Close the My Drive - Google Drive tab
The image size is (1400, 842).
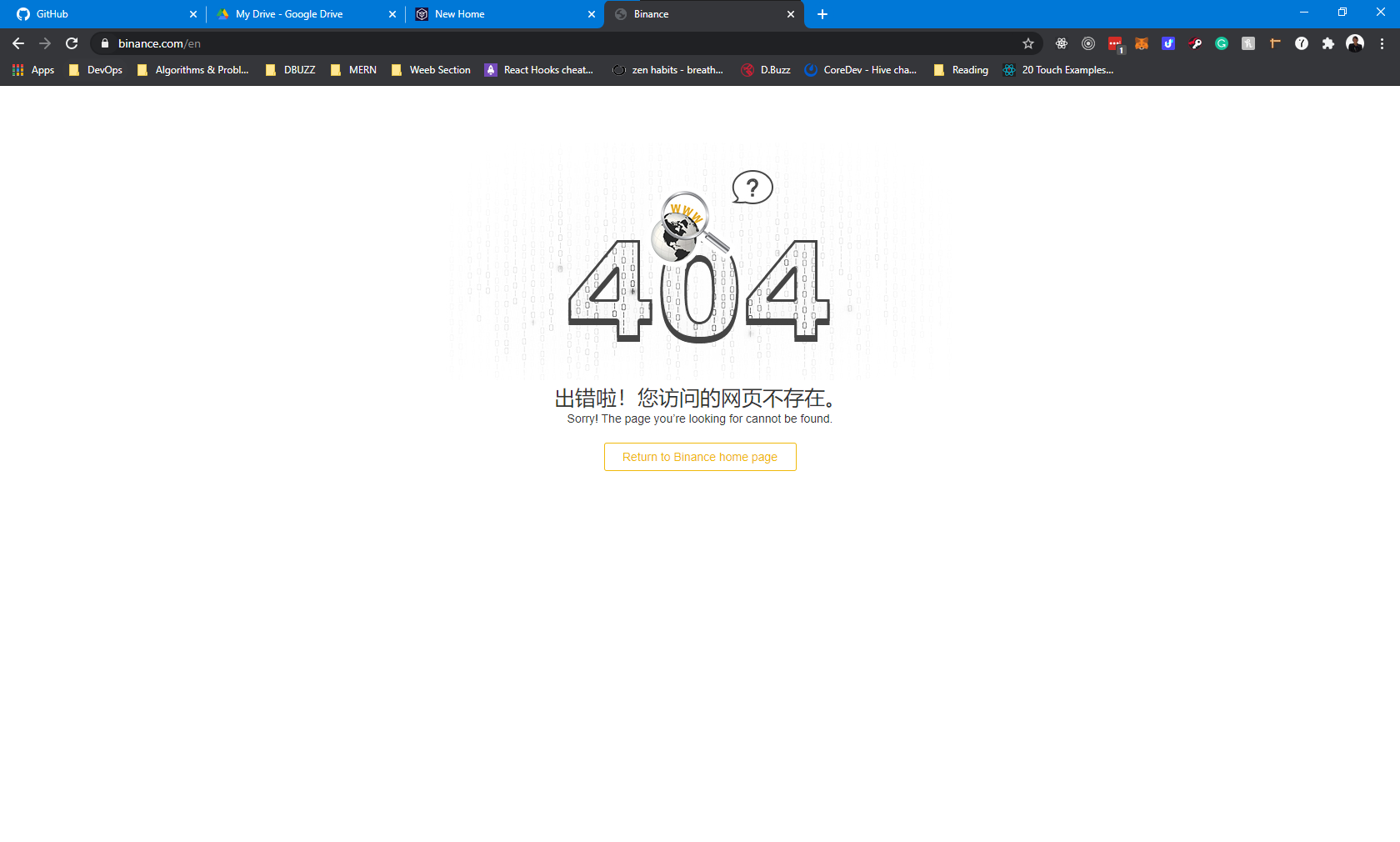click(x=392, y=14)
